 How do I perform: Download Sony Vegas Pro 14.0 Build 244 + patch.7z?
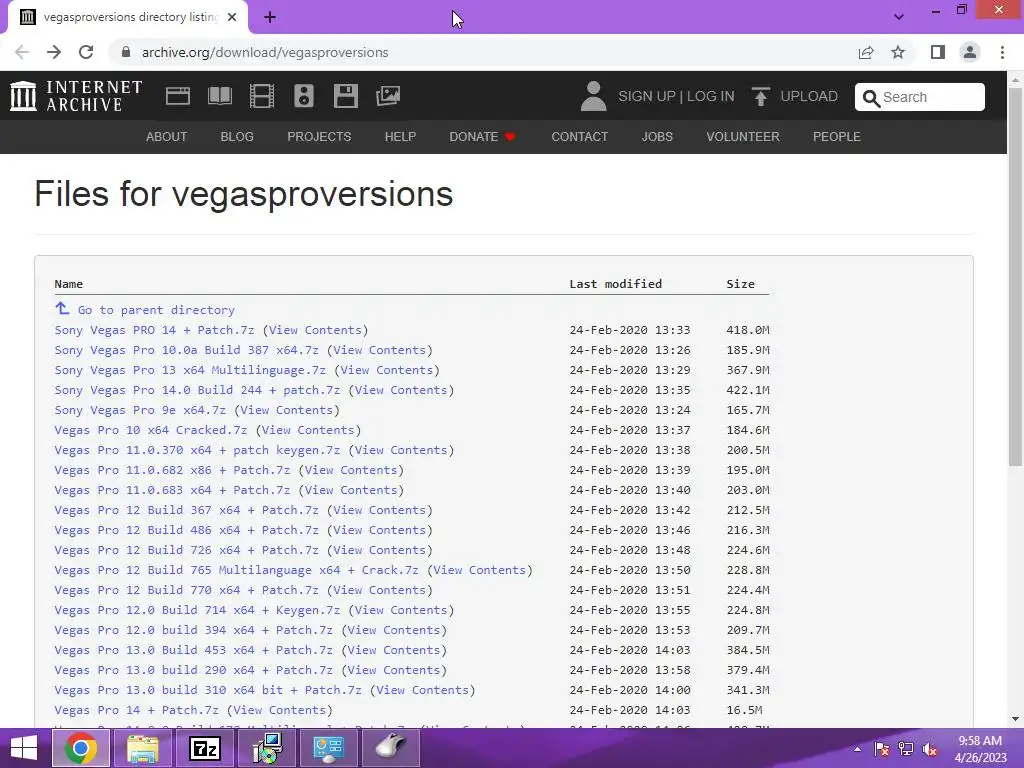[x=197, y=390]
